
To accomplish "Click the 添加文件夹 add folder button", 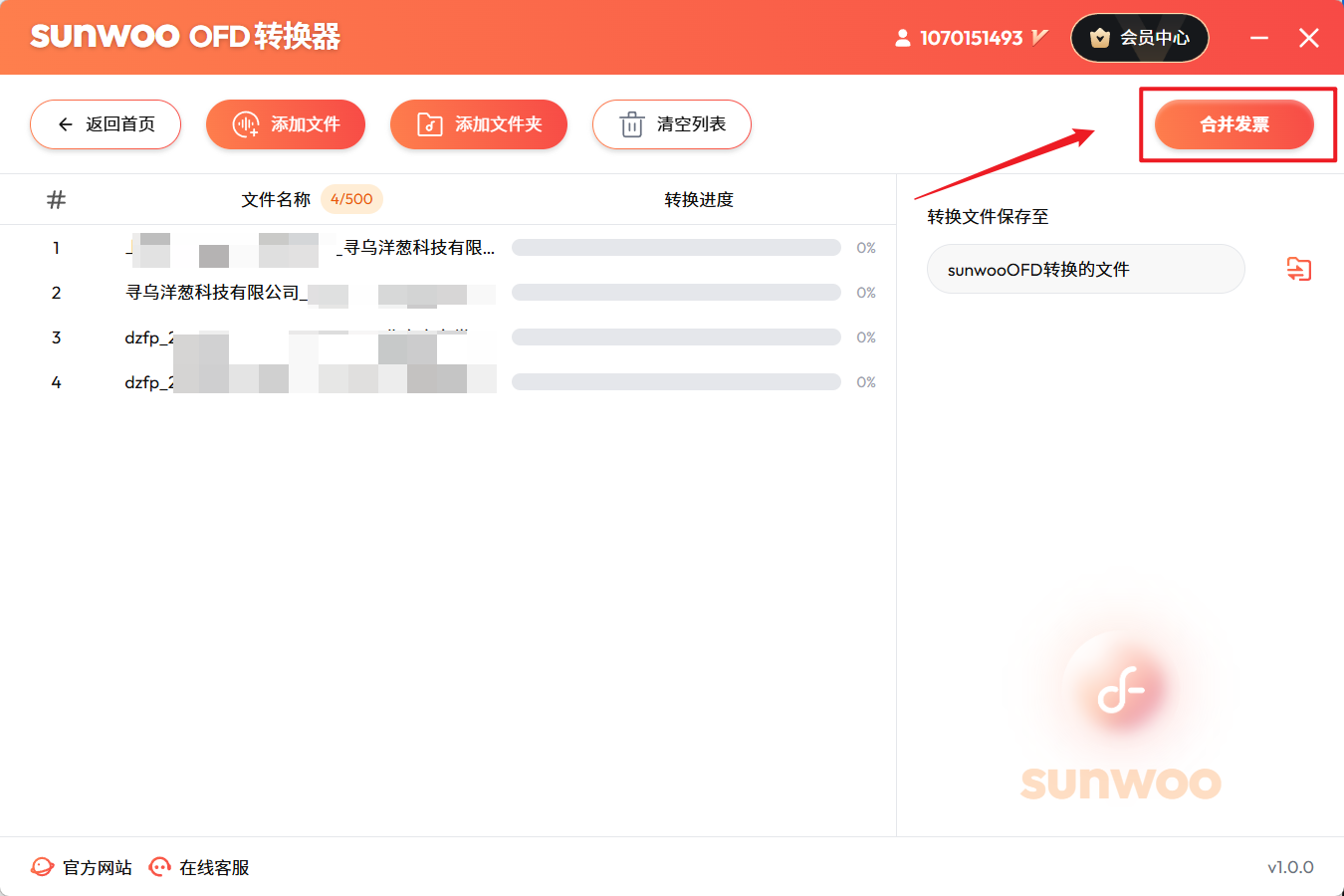I will tap(479, 124).
